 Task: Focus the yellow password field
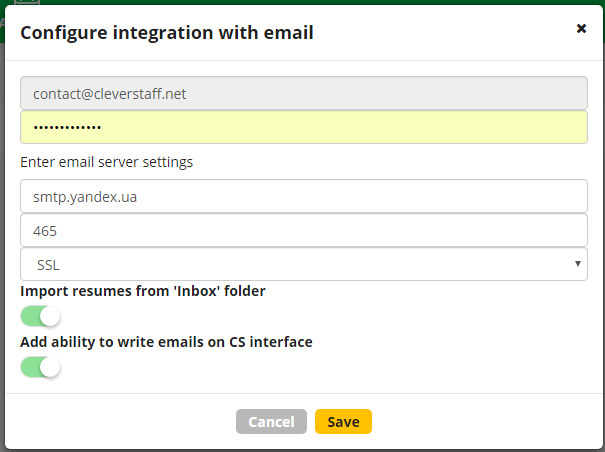[x=304, y=127]
